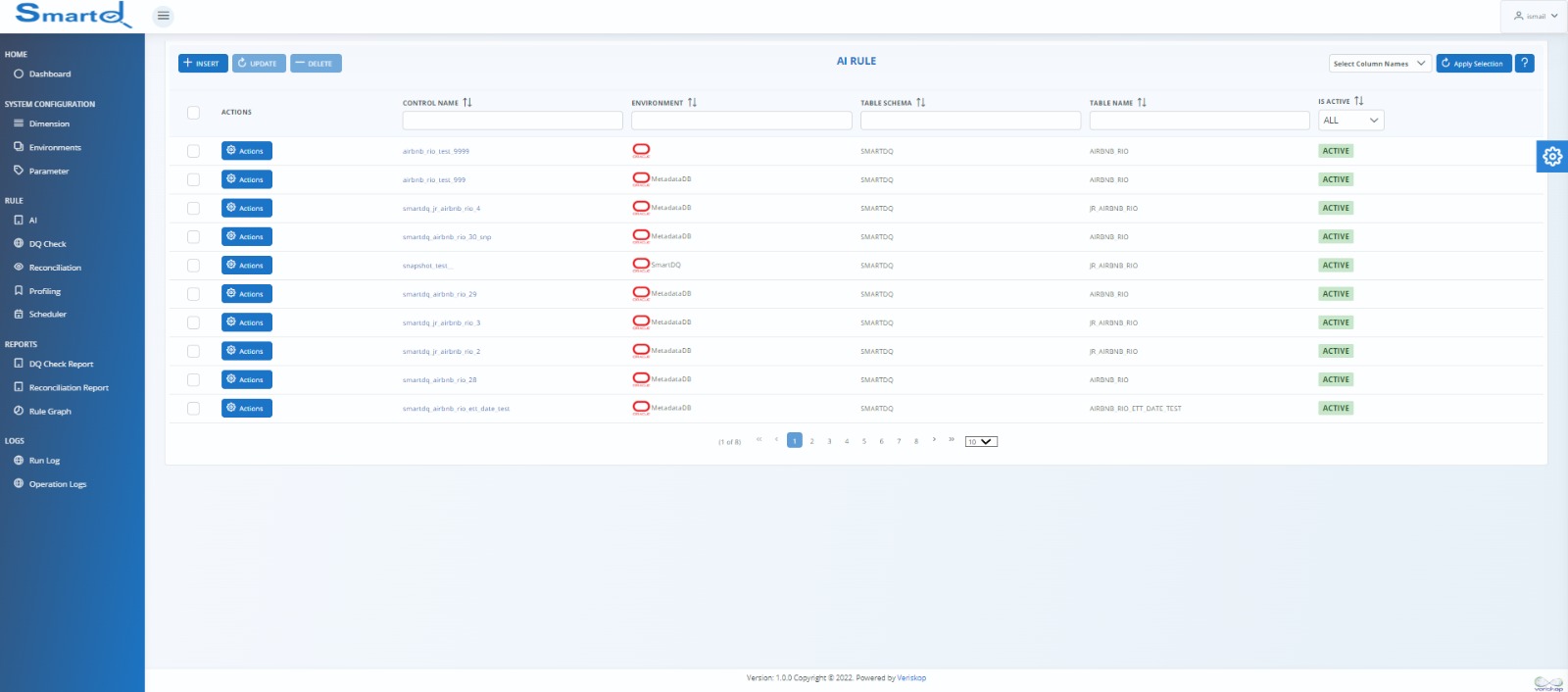Viewport: 1568px width, 692px height.
Task: Expand the Is Active ALL filter dropdown
Action: (x=1350, y=121)
